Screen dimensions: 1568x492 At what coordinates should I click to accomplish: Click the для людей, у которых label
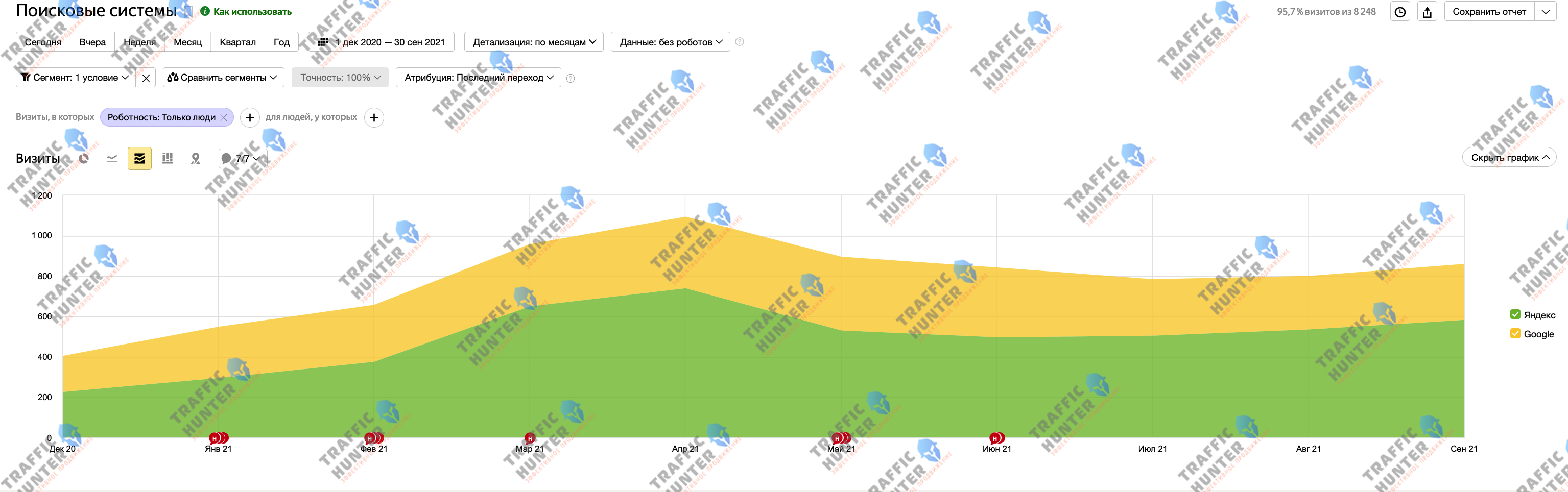[311, 117]
